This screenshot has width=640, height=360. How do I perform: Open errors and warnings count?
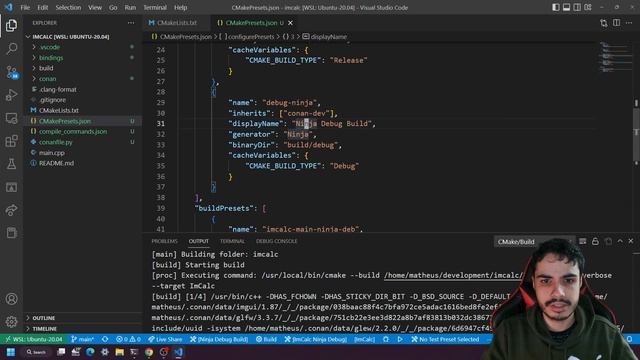(128, 339)
